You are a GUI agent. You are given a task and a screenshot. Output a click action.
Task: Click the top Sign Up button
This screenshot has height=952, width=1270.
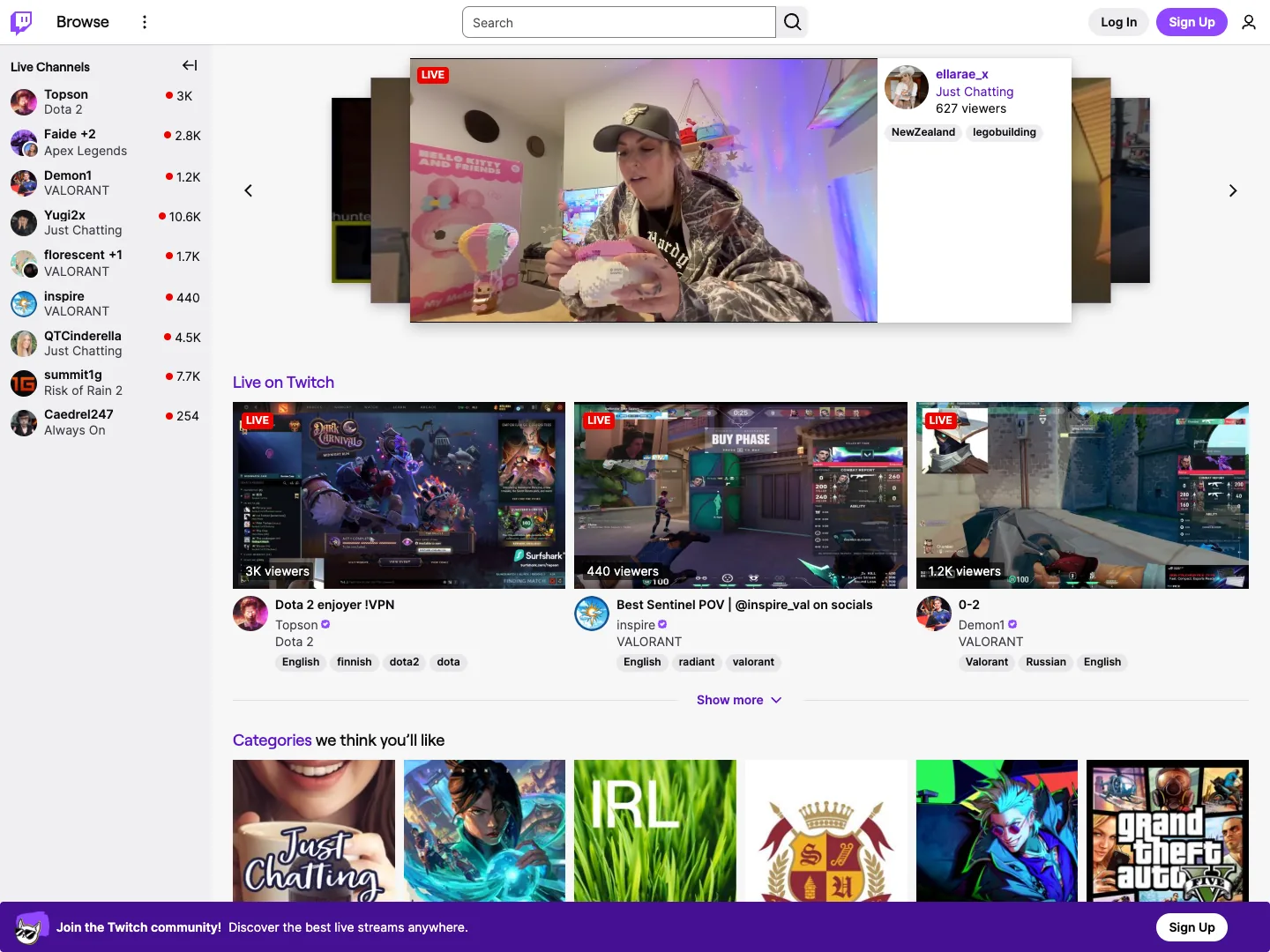point(1192,22)
